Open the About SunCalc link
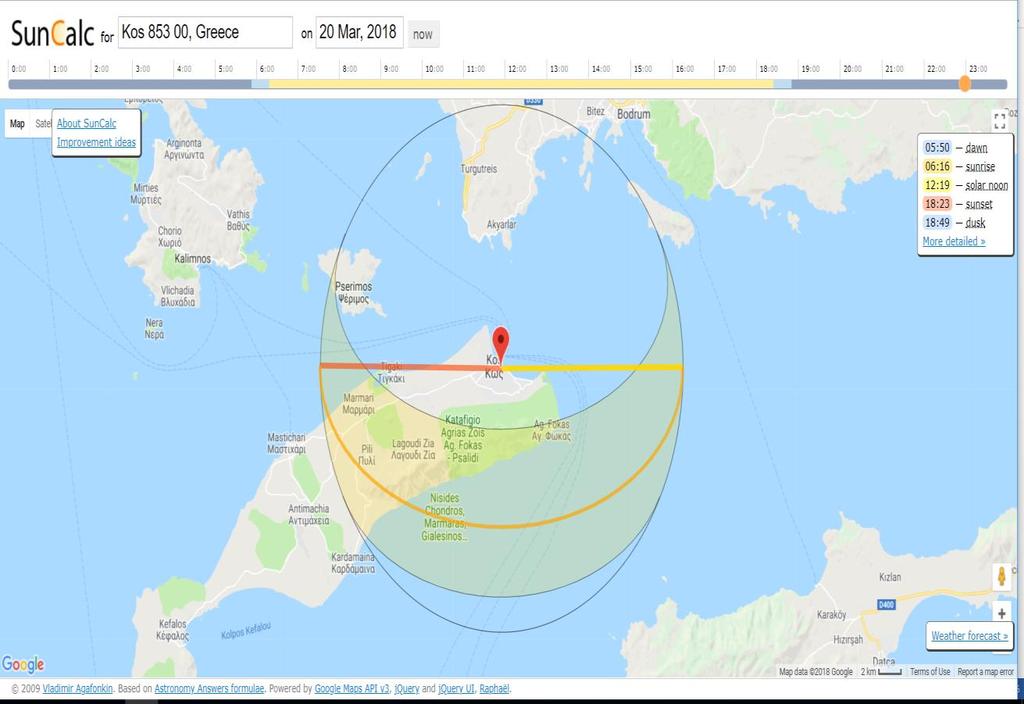 [86, 123]
